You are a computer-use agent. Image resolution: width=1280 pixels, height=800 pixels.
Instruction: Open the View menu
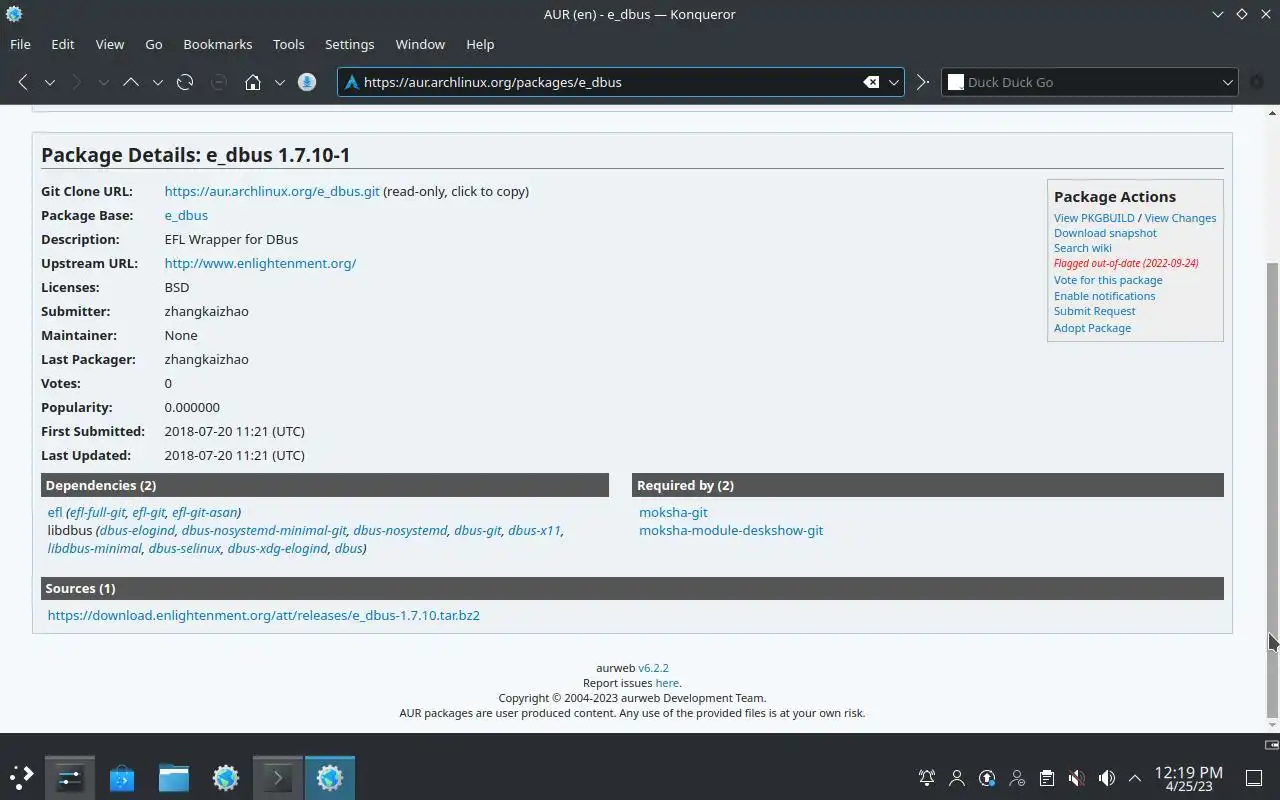[x=110, y=44]
